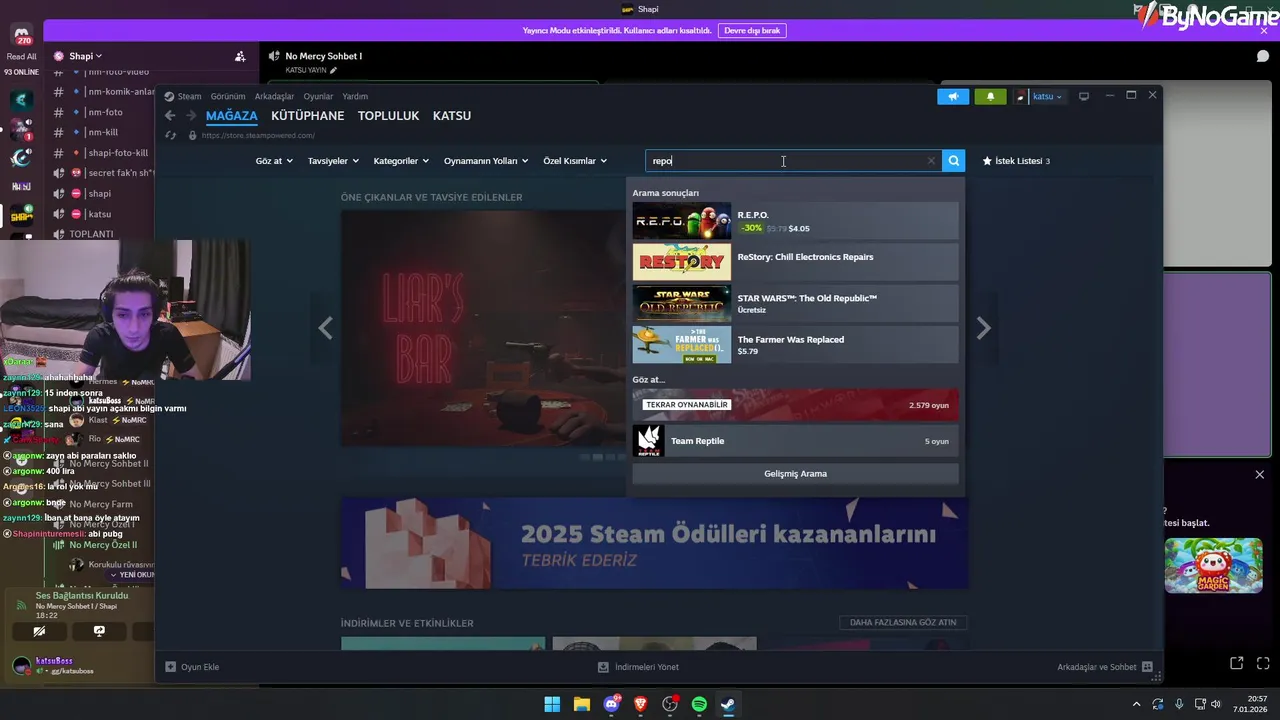Select STAR WARS: The Old Republic result
Viewport: 1280px width, 720px height.
tap(795, 303)
